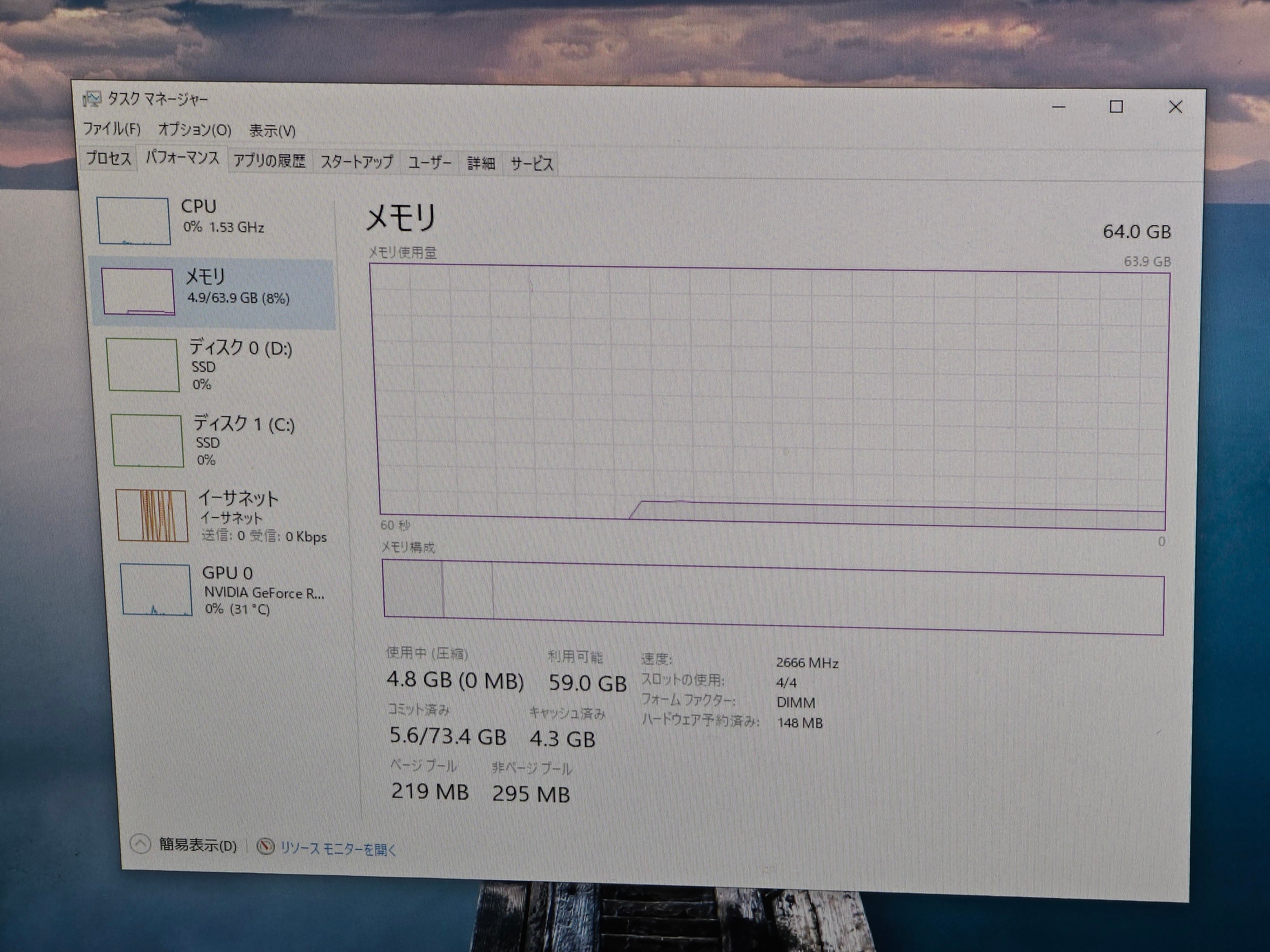The image size is (1270, 952).
Task: Open the オプション(O) menu
Action: [195, 130]
